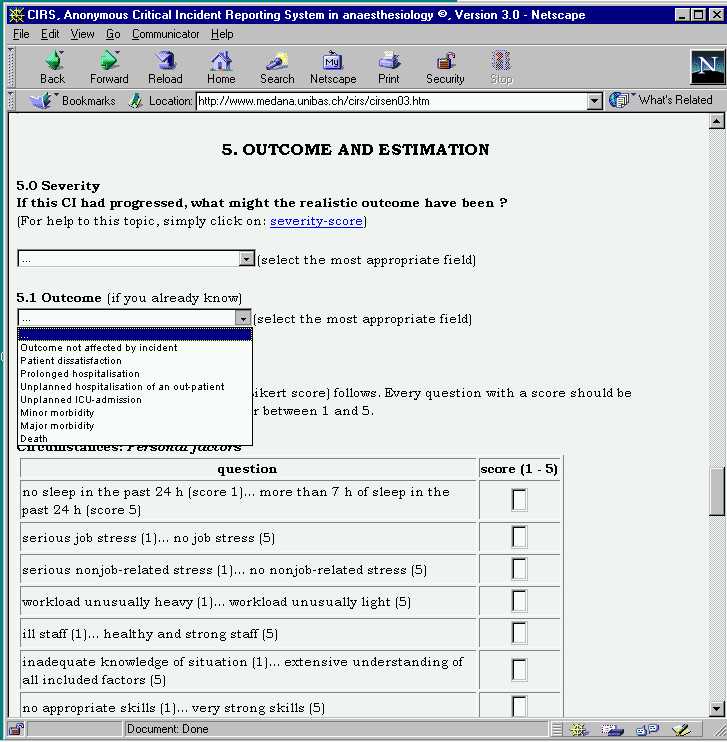Click the '5. OUTCOME AND ESTIMATION' heading
The image size is (727, 742).
coord(355,150)
